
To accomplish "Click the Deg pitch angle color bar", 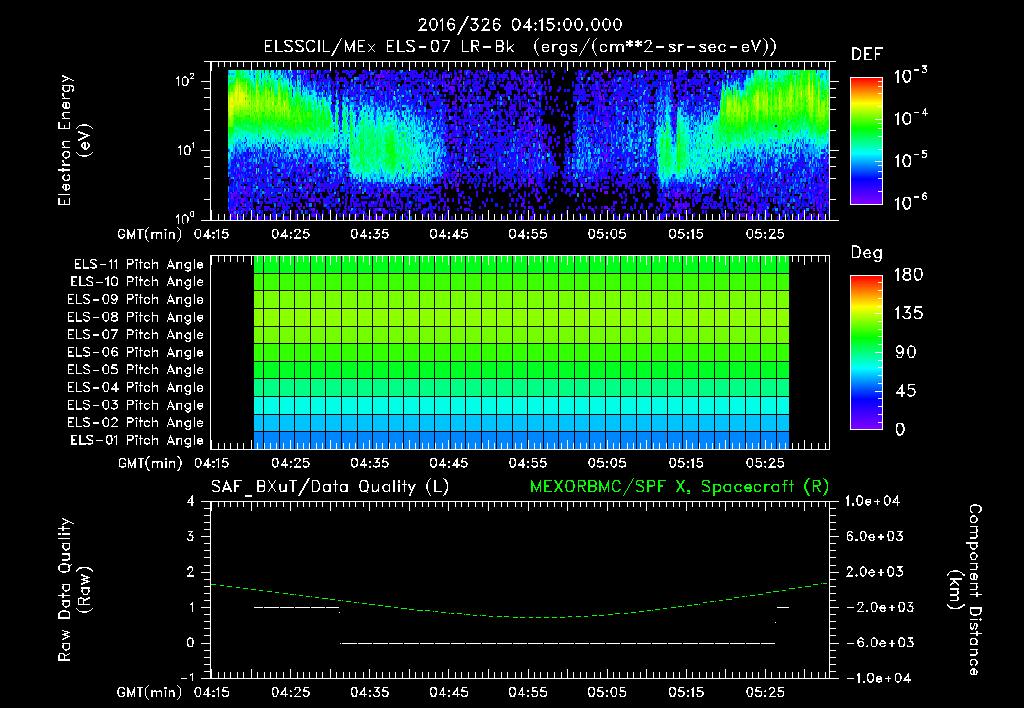I will 866,352.
